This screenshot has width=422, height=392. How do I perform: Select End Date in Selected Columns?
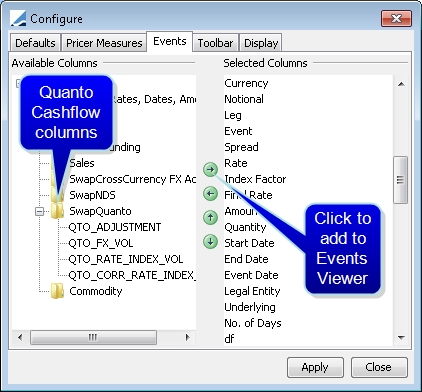click(x=246, y=259)
